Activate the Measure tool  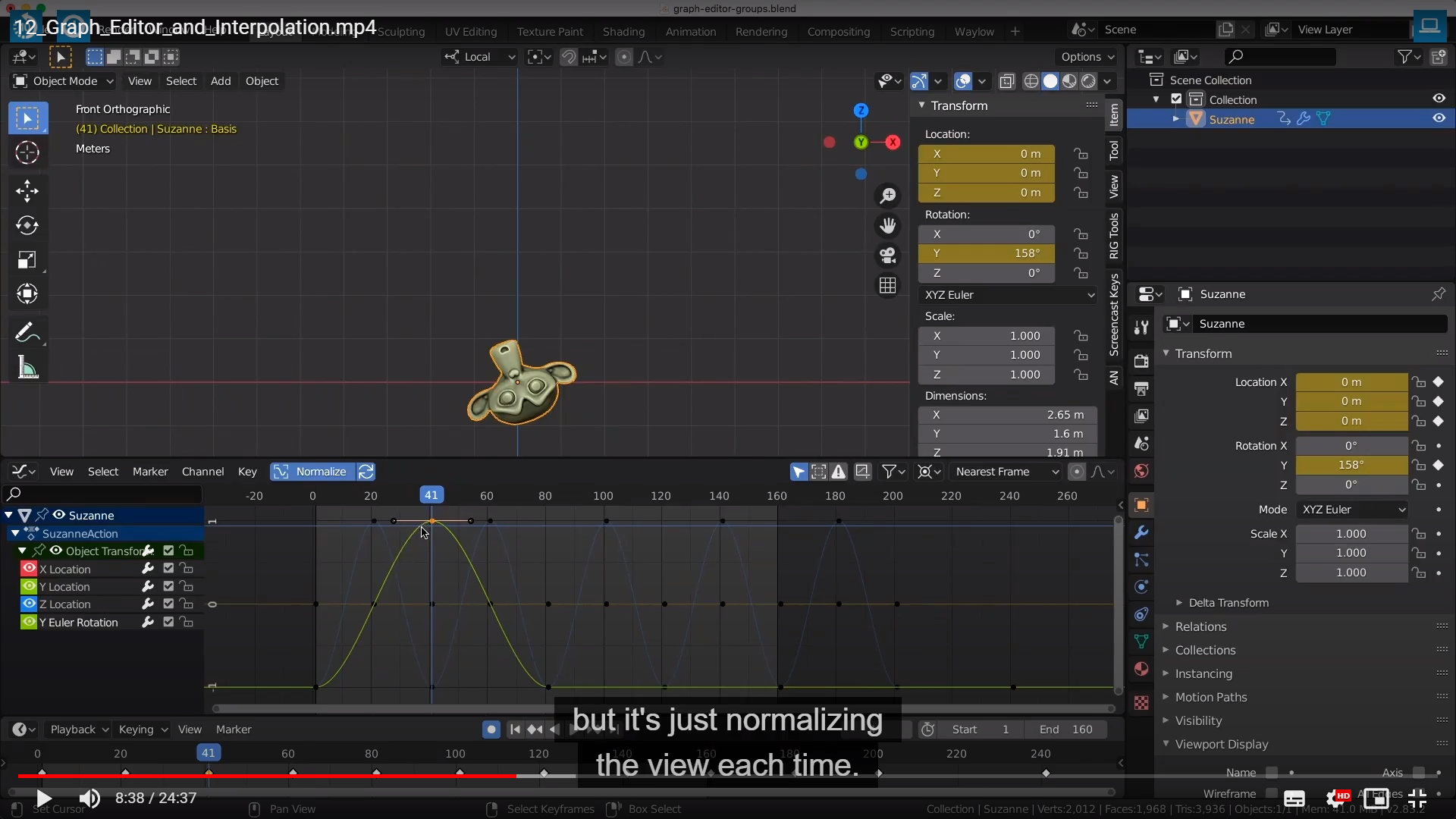[27, 369]
